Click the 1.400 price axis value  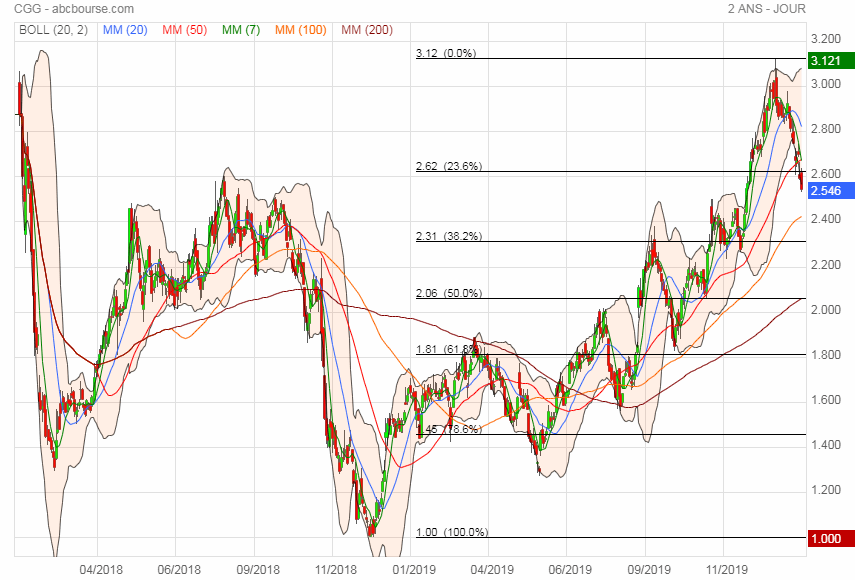click(x=826, y=445)
